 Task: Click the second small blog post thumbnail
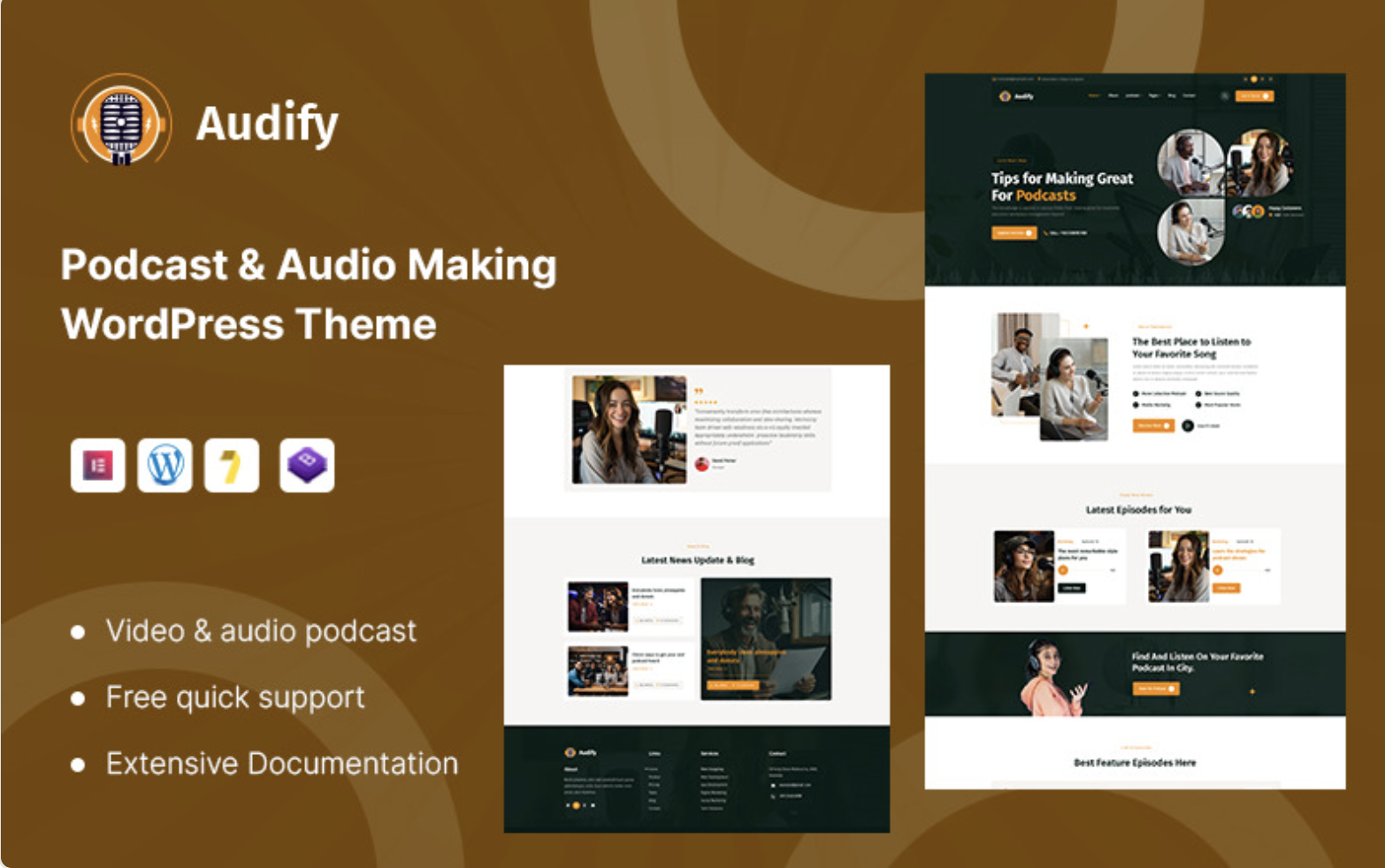coord(598,671)
